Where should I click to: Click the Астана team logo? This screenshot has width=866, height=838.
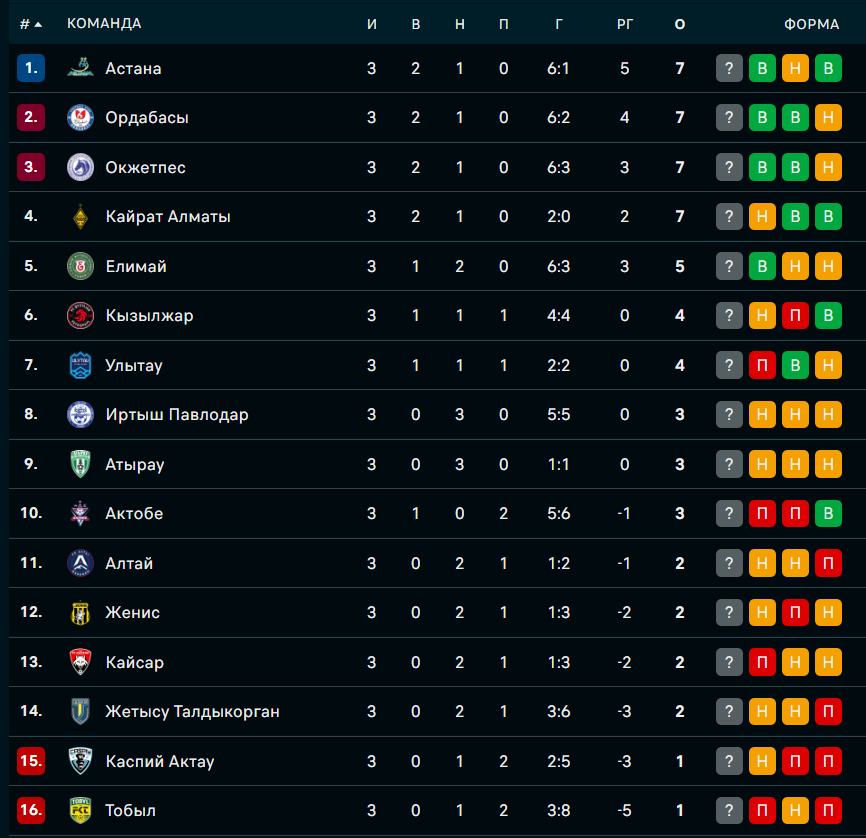(x=80, y=68)
